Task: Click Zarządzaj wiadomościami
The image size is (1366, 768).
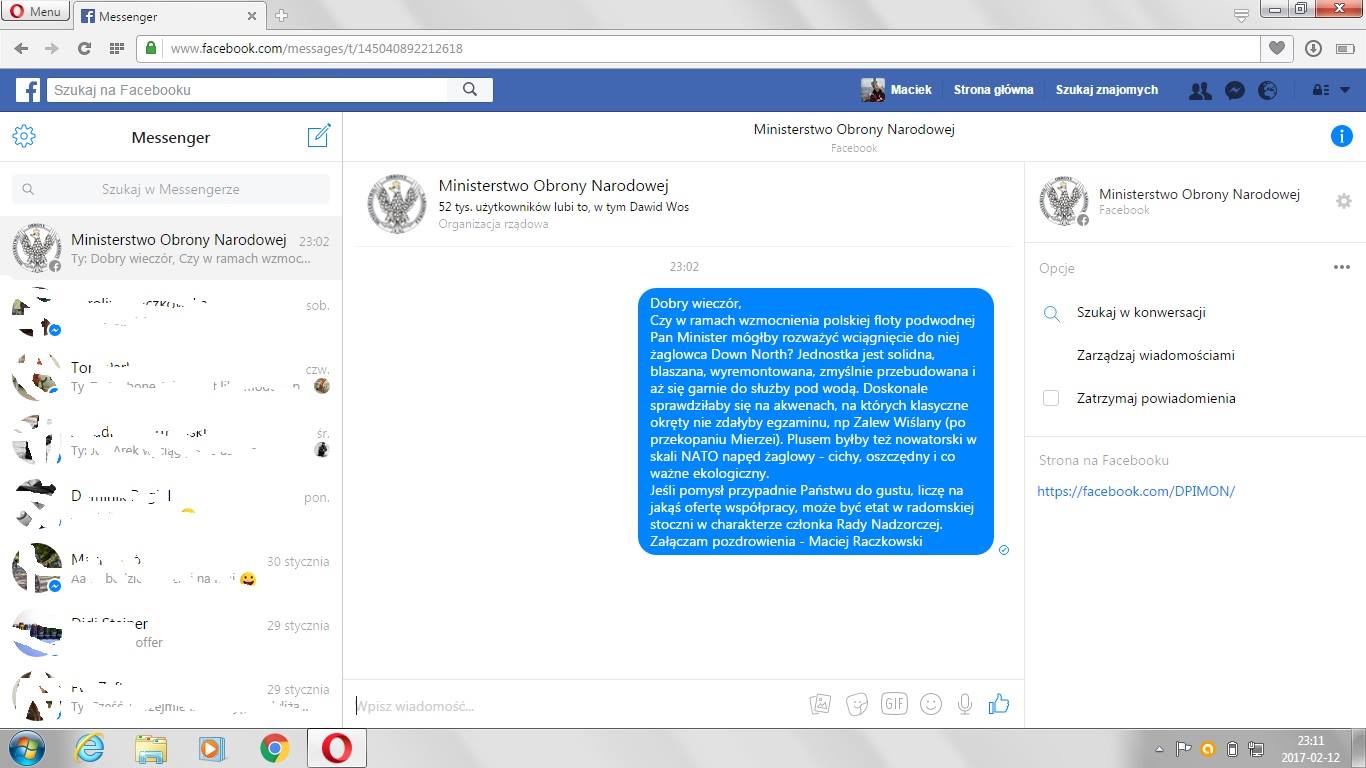Action: tap(1155, 355)
